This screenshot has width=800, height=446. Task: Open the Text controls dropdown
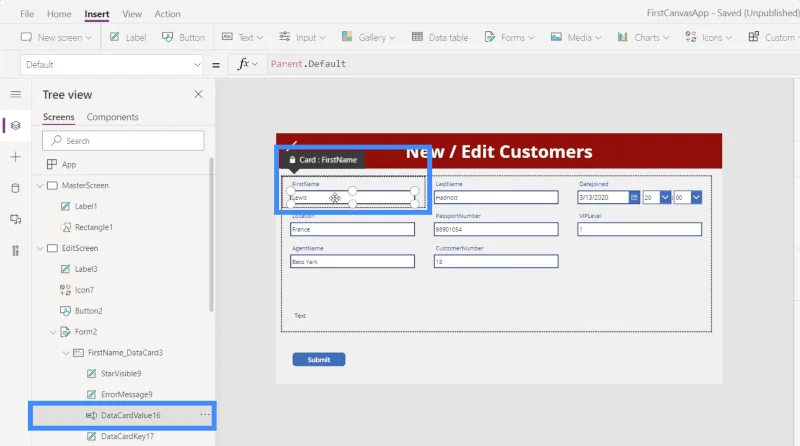pos(242,37)
